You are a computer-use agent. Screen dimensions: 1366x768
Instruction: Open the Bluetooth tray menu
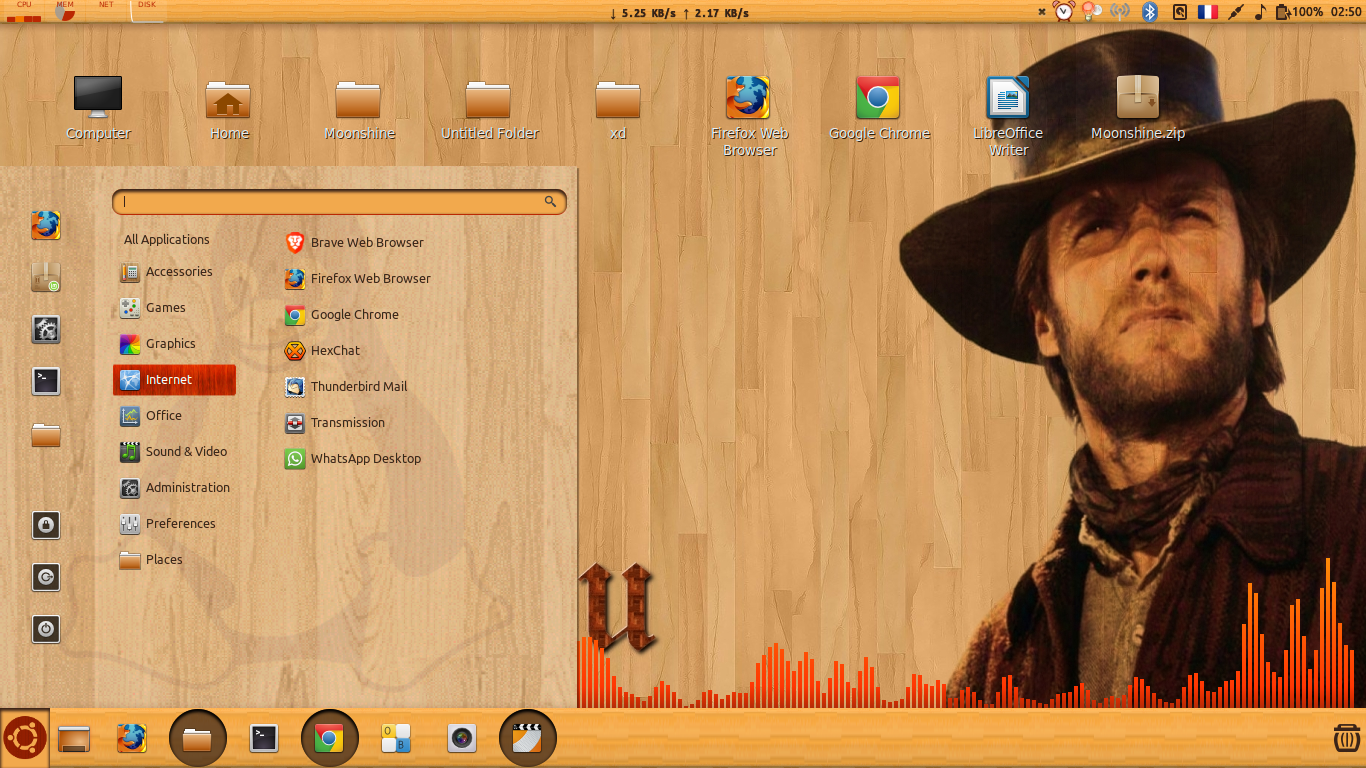(x=1150, y=12)
